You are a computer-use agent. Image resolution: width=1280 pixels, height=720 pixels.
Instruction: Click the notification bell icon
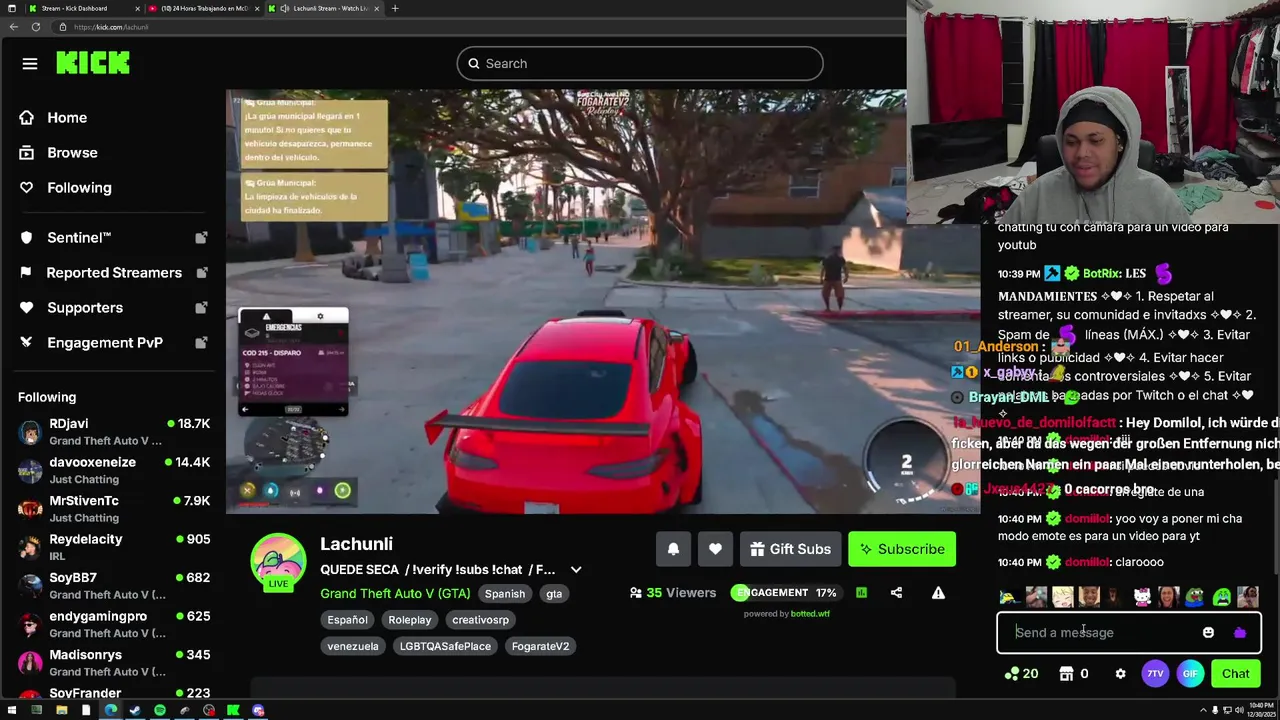673,549
